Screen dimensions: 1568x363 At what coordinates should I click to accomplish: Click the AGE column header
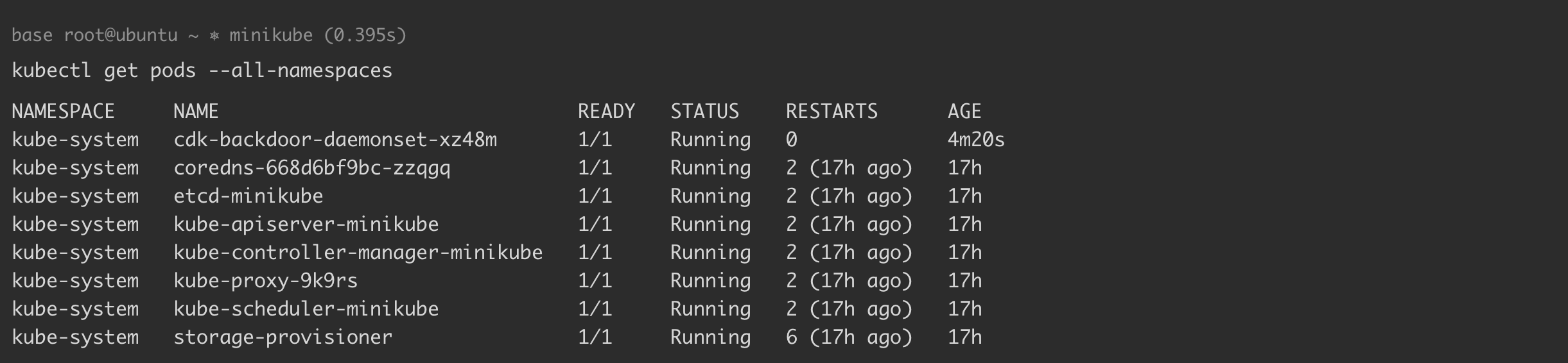[x=964, y=112]
